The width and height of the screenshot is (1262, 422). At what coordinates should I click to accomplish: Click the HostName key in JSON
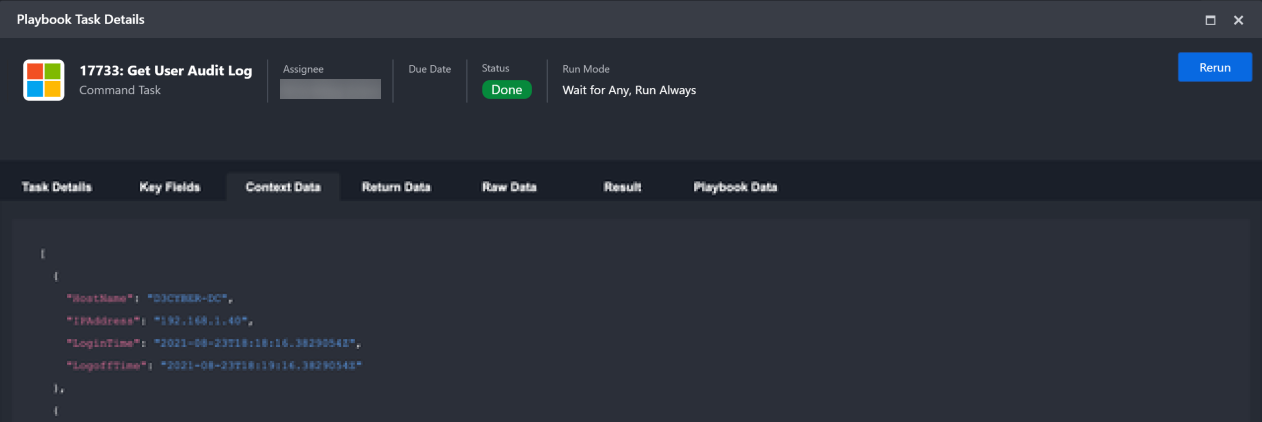click(x=99, y=298)
